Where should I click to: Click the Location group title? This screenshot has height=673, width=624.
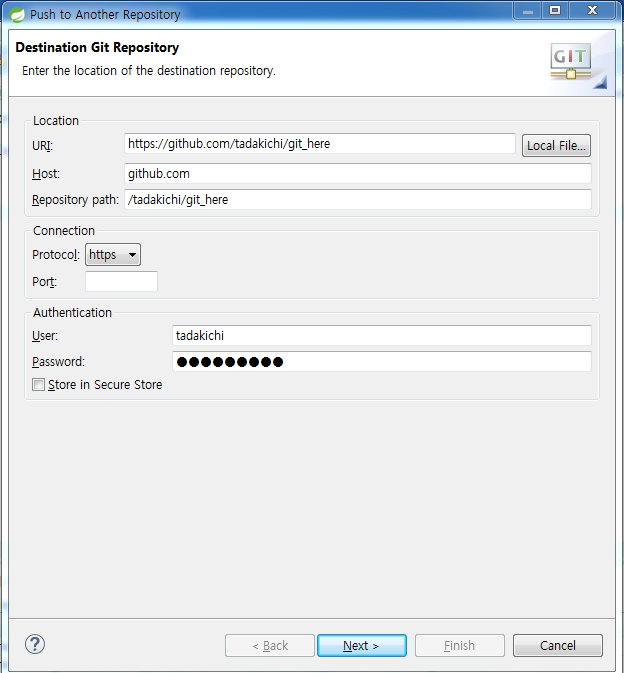pyautogui.click(x=56, y=121)
